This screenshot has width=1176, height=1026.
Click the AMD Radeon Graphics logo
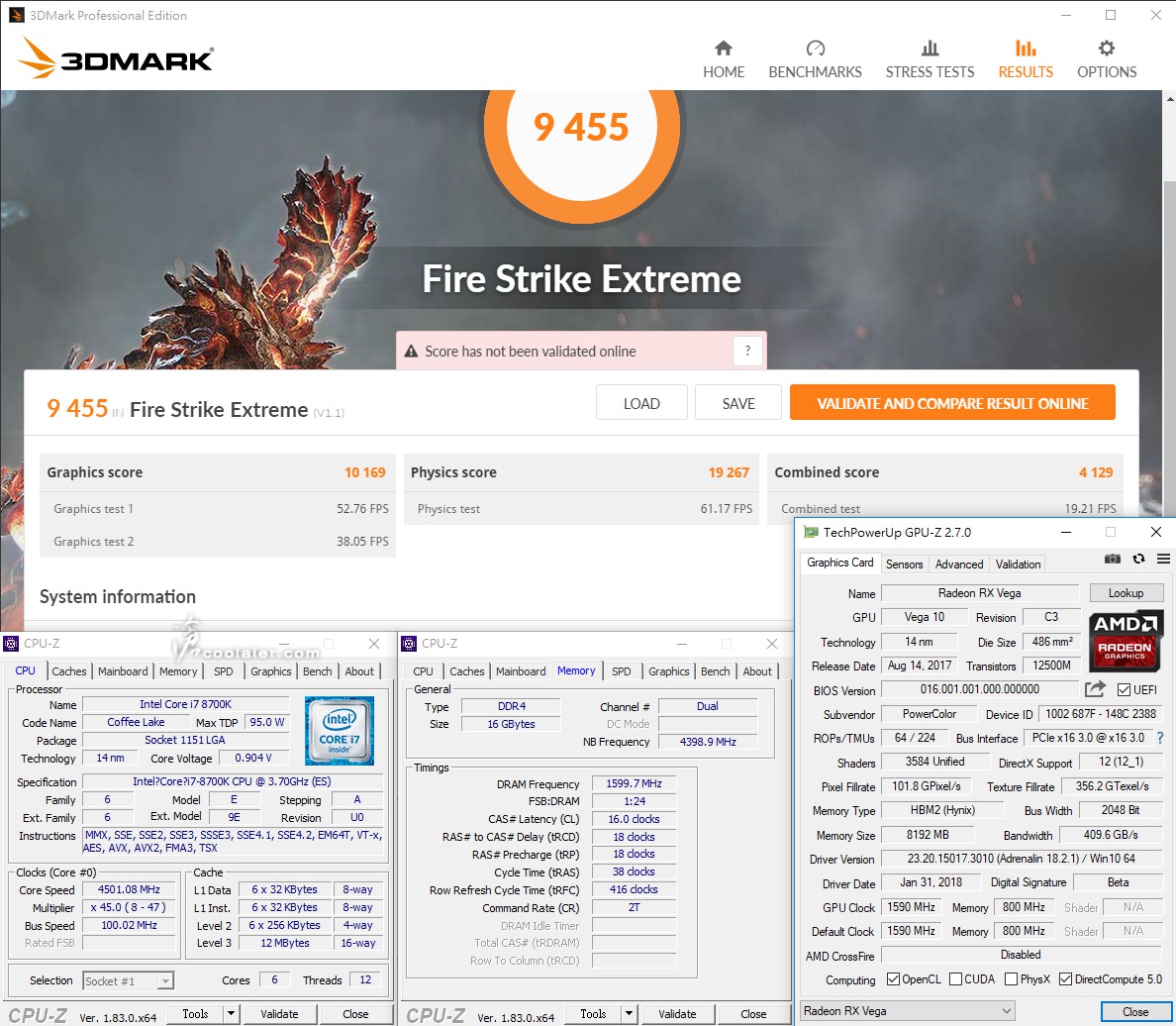pos(1125,640)
